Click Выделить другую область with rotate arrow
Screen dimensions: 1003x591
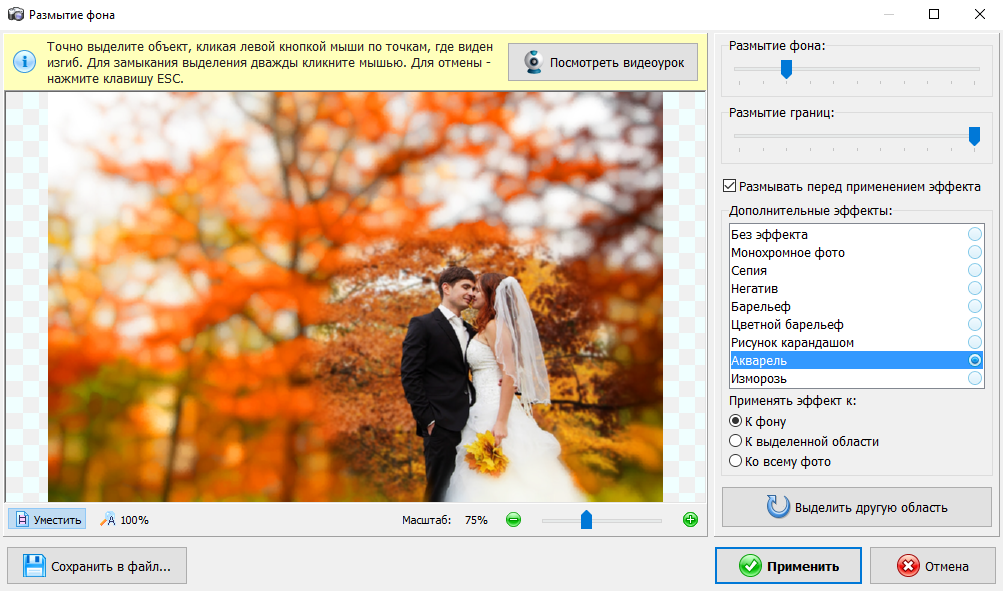[857, 507]
